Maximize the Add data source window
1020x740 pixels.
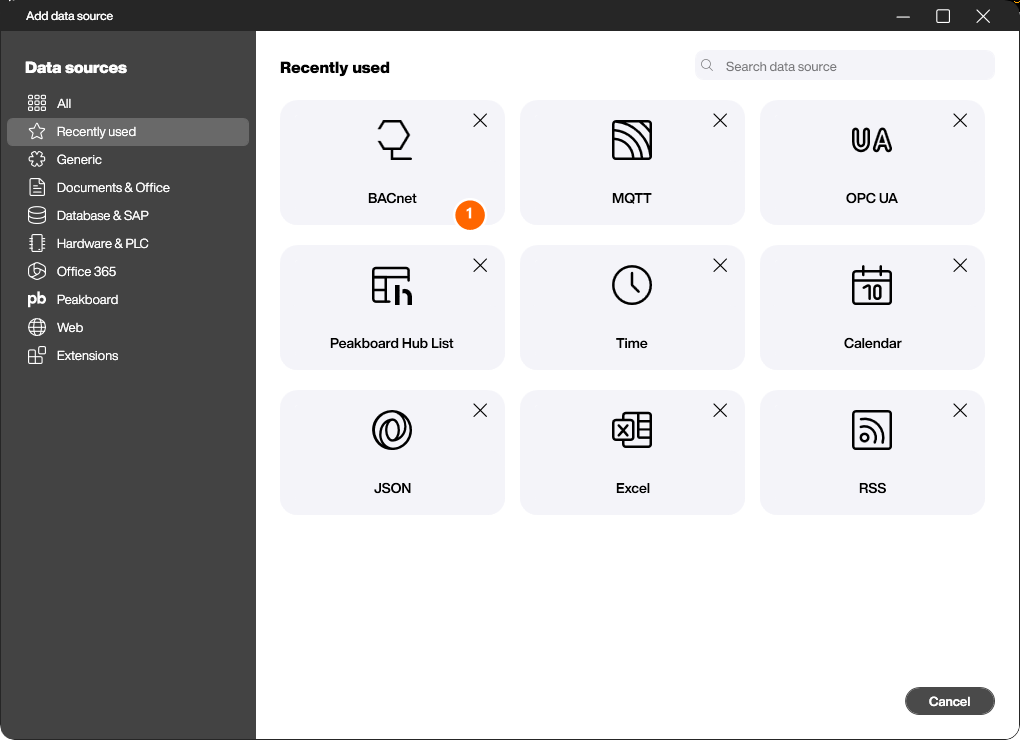[x=943, y=16]
